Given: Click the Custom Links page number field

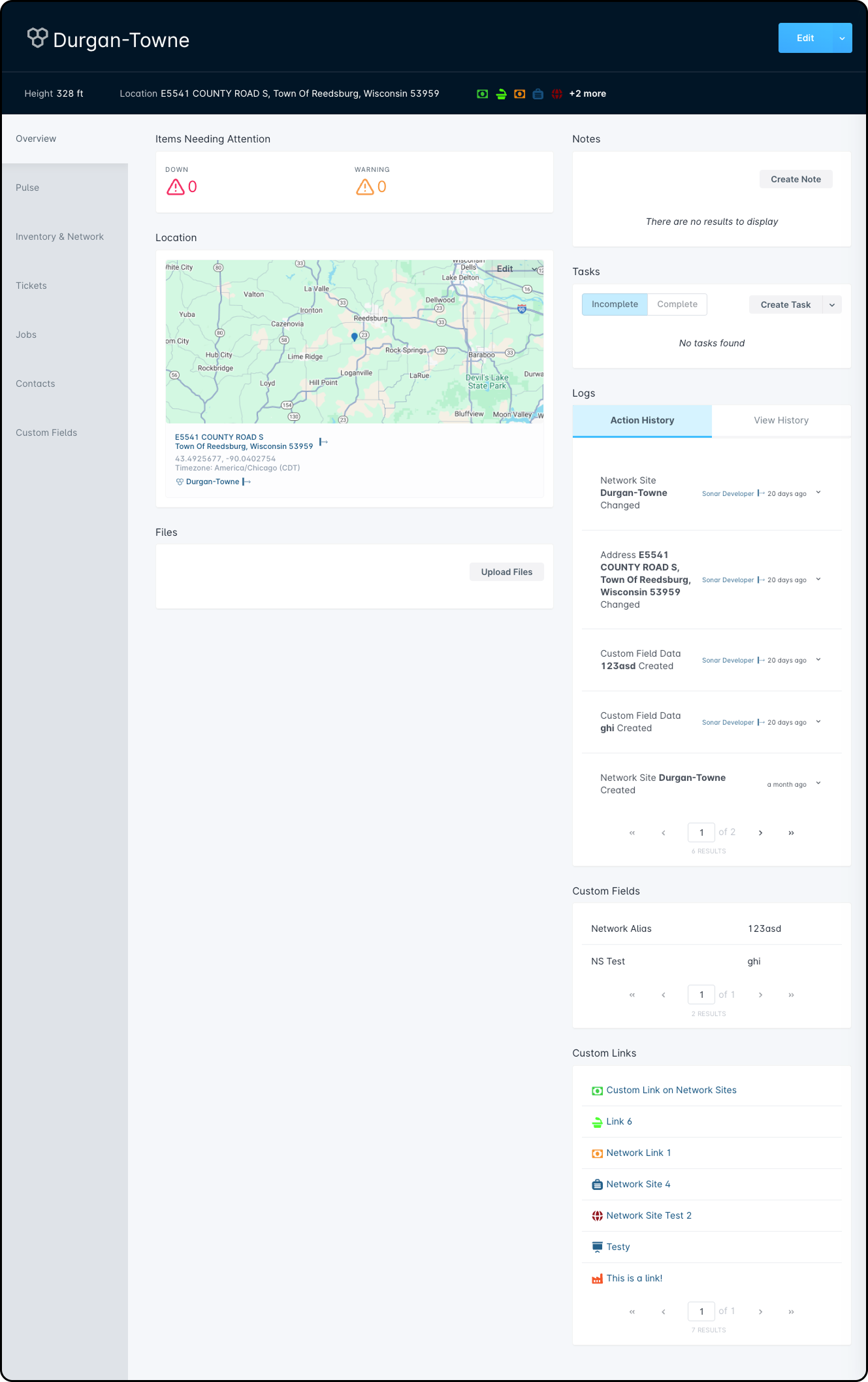Looking at the screenshot, I should pyautogui.click(x=701, y=1311).
